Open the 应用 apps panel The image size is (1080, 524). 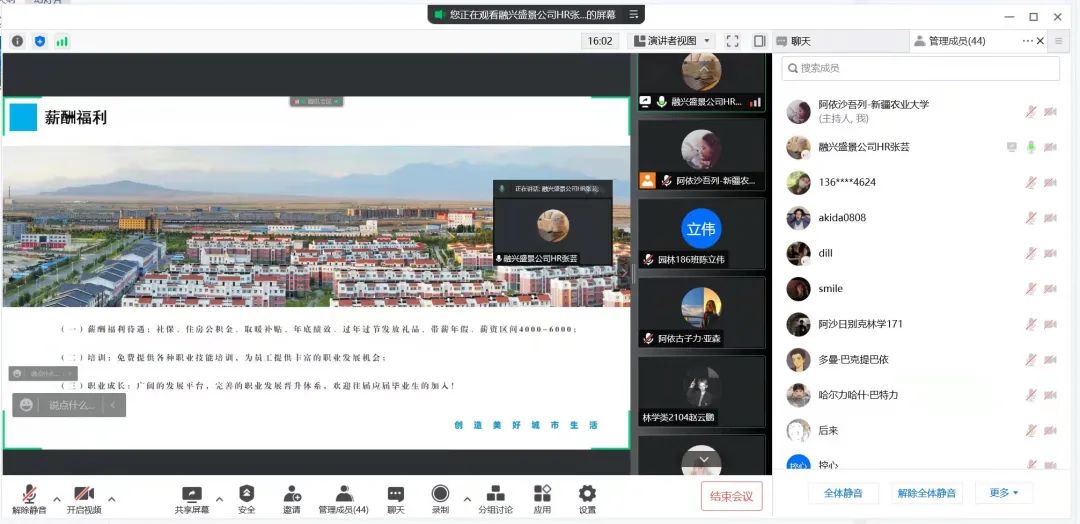coord(542,497)
